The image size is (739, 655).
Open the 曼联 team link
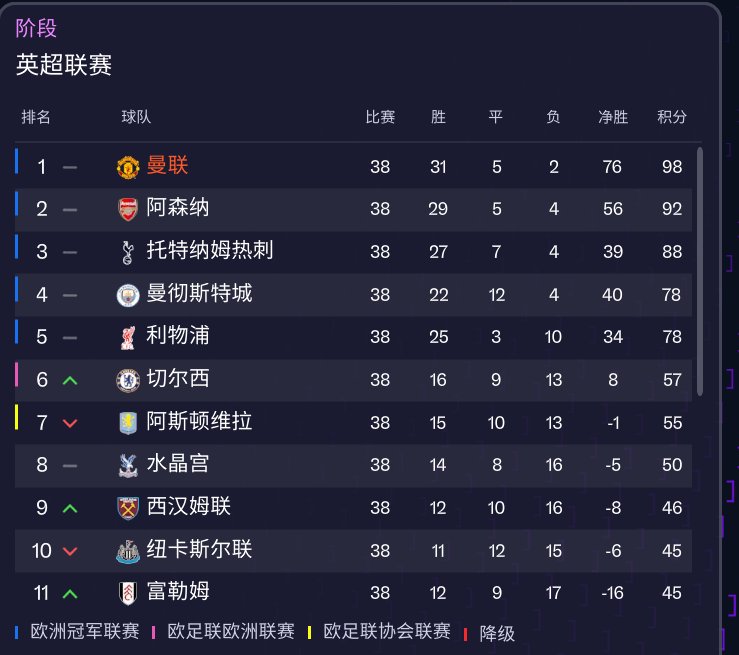pyautogui.click(x=168, y=166)
